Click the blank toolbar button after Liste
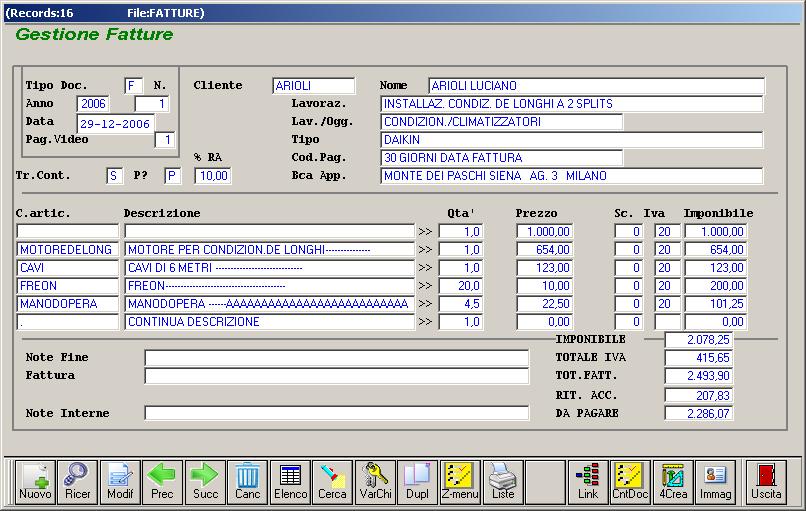The image size is (806, 511). [x=545, y=481]
